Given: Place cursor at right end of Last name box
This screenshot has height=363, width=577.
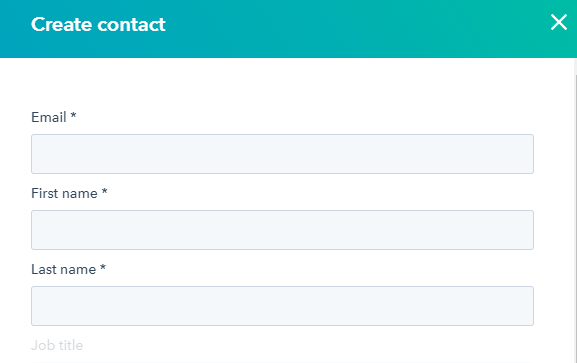Looking at the screenshot, I should click(x=528, y=306).
